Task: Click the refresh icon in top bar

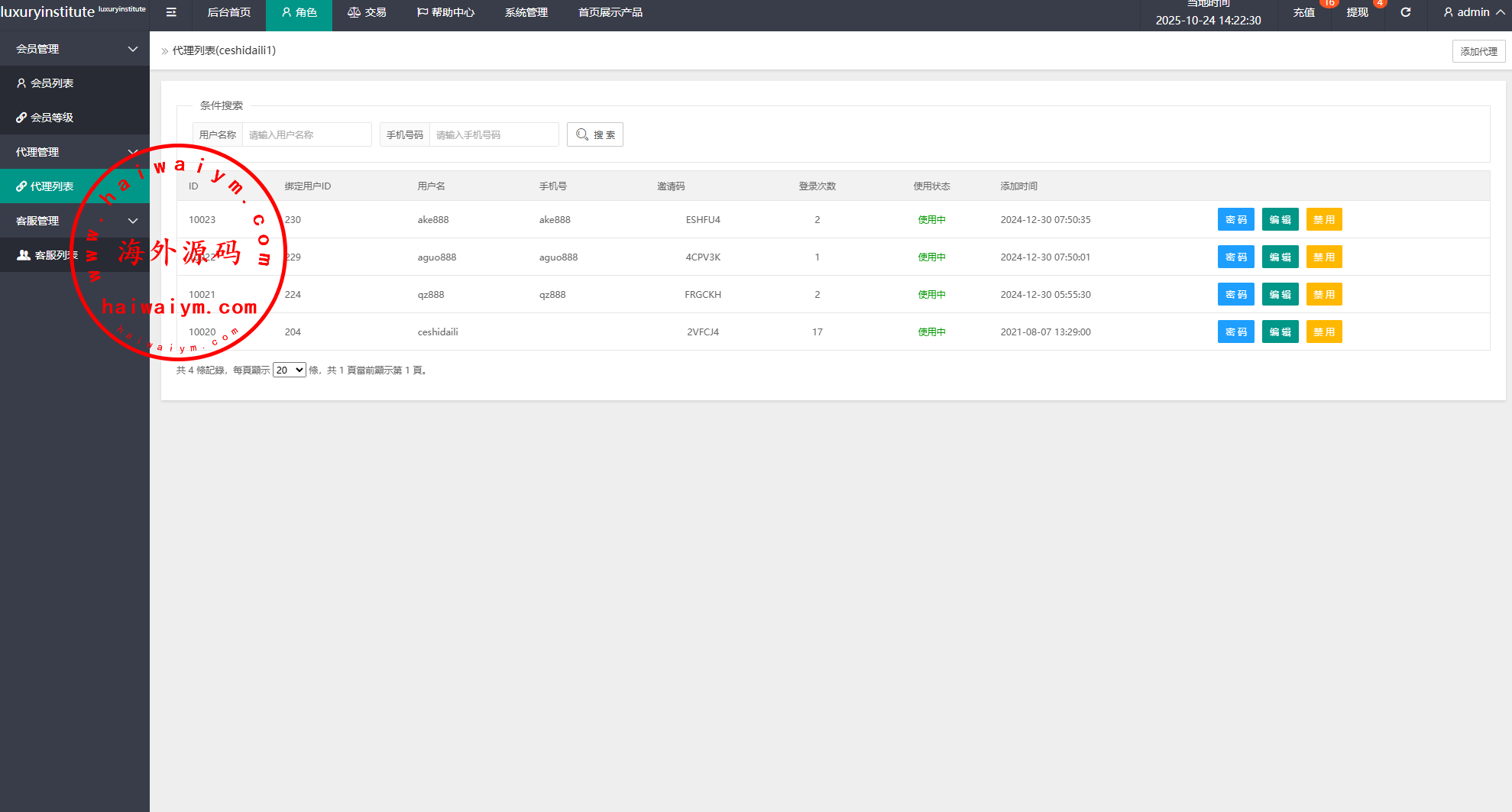Action: (x=1405, y=12)
